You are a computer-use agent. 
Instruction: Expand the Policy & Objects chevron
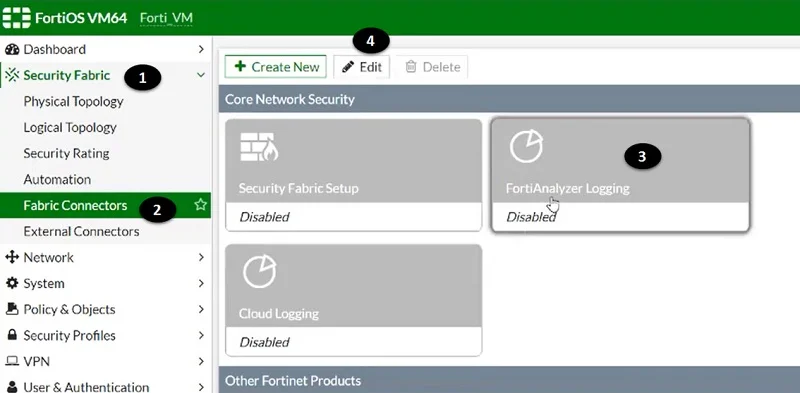[201, 309]
